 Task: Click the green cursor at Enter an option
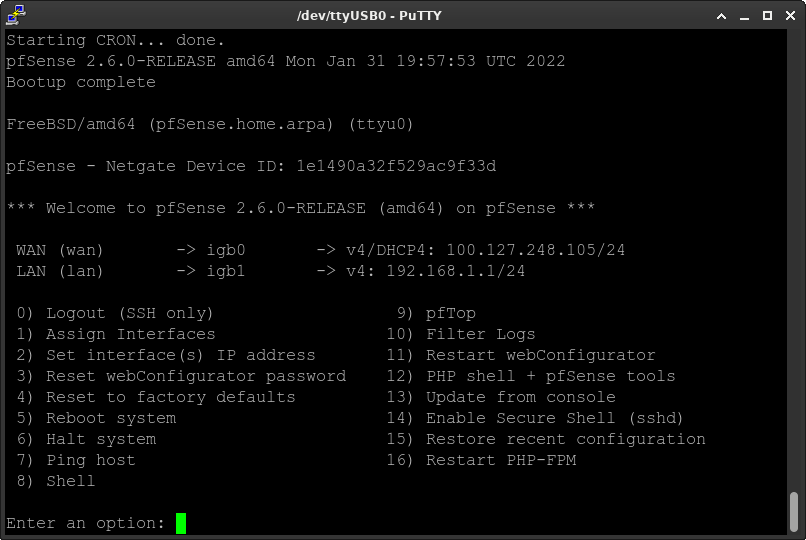[x=181, y=523]
